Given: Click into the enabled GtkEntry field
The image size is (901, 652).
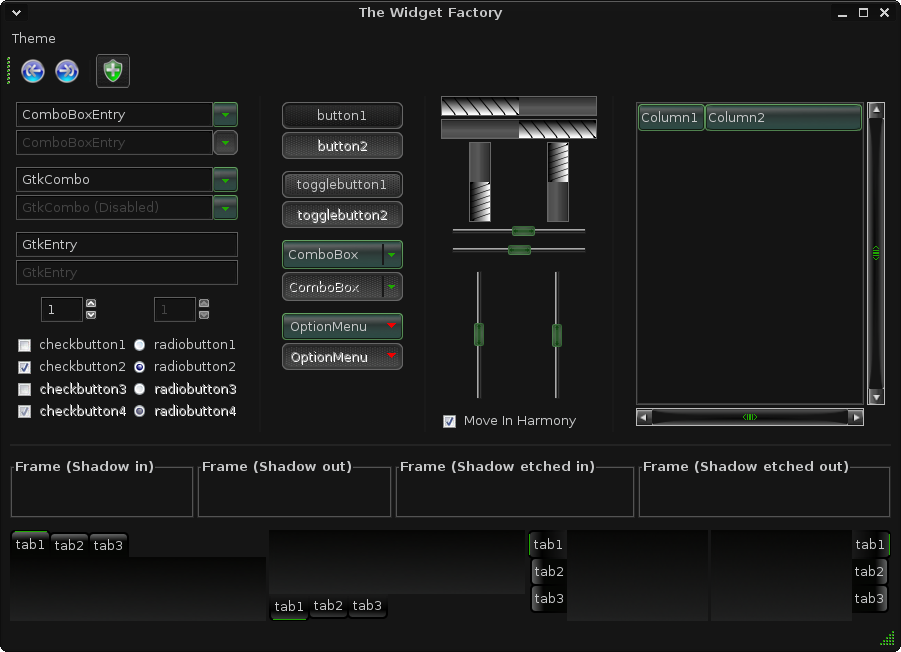Looking at the screenshot, I should 127,244.
